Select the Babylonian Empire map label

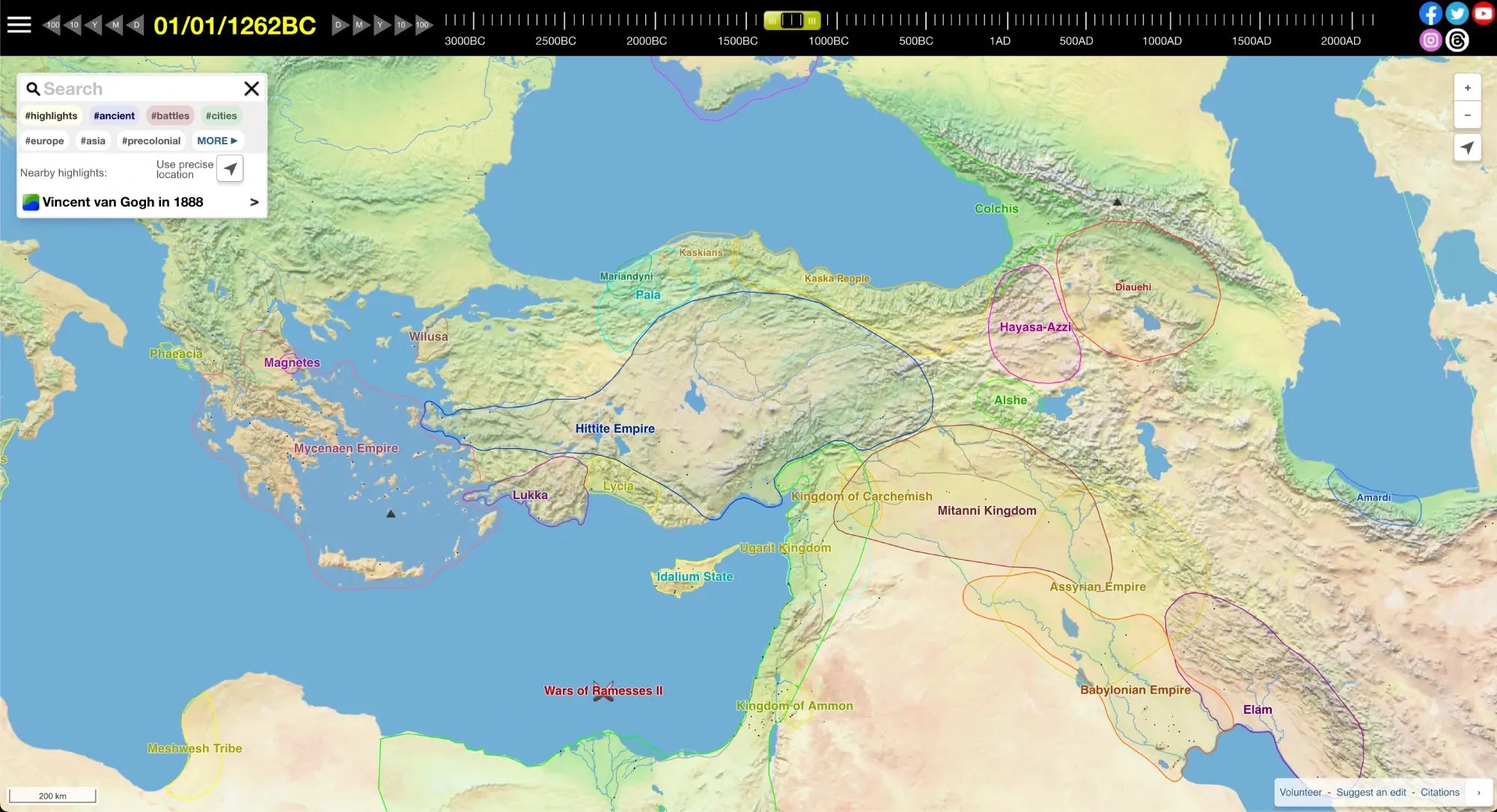[x=1135, y=690]
